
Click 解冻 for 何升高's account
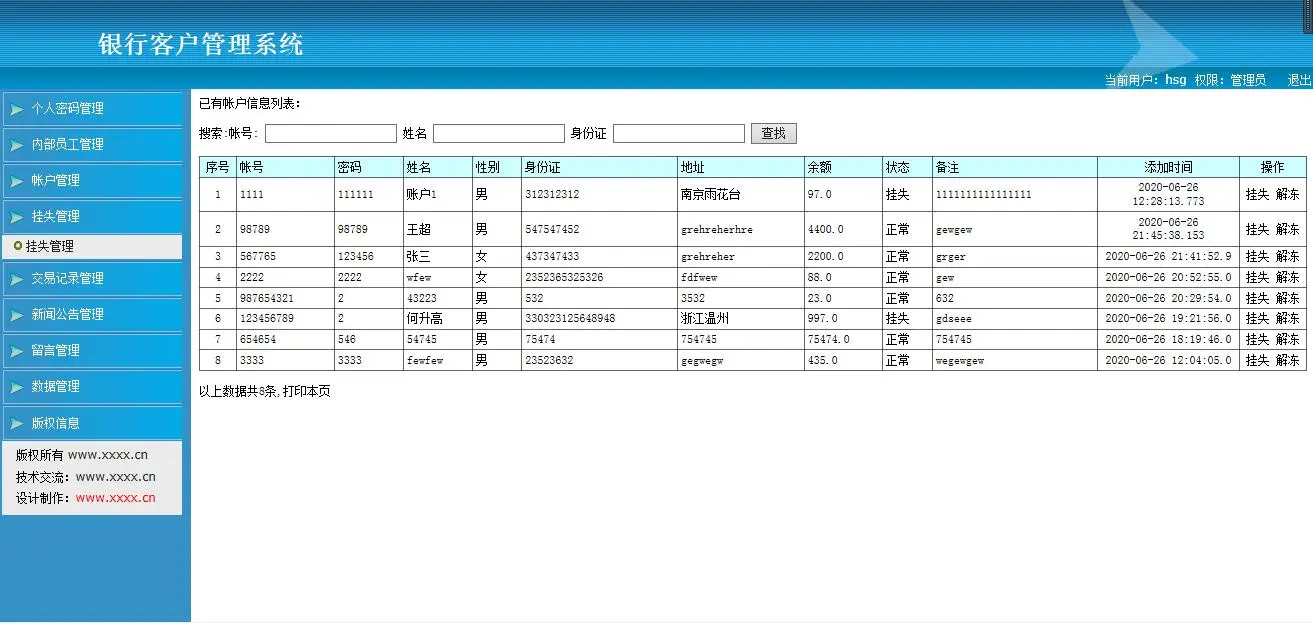point(1288,318)
